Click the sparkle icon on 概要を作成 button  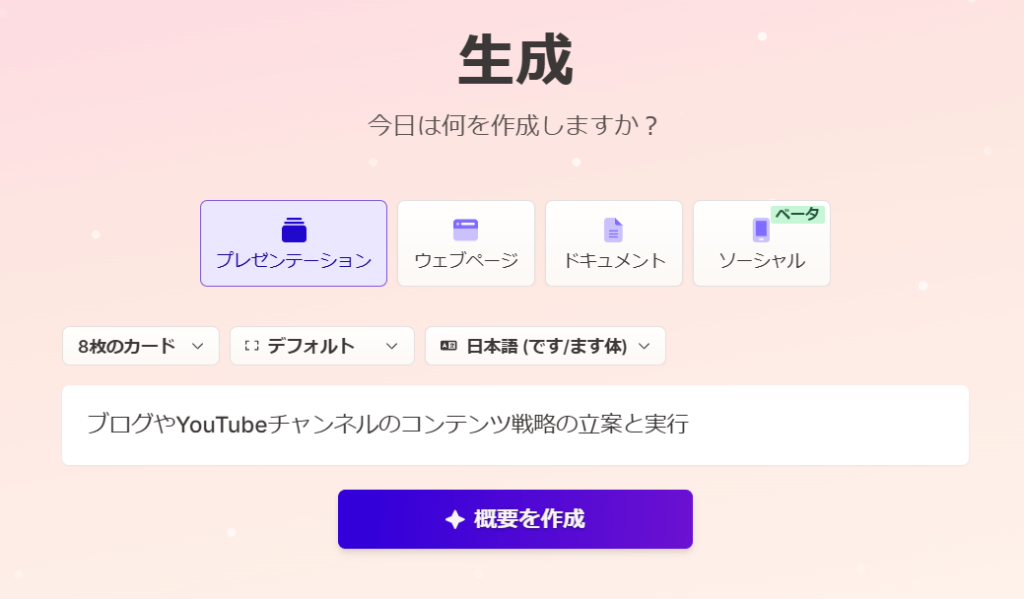[455, 519]
